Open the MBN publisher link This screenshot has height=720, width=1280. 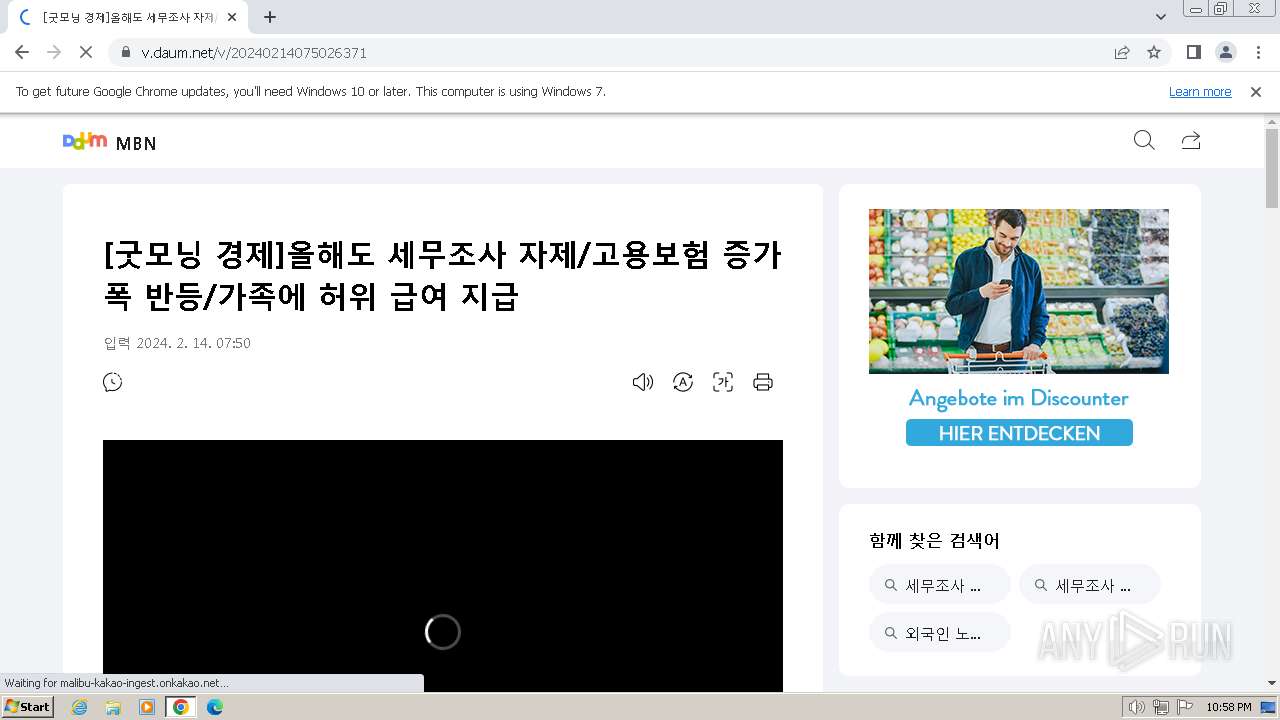pos(136,143)
